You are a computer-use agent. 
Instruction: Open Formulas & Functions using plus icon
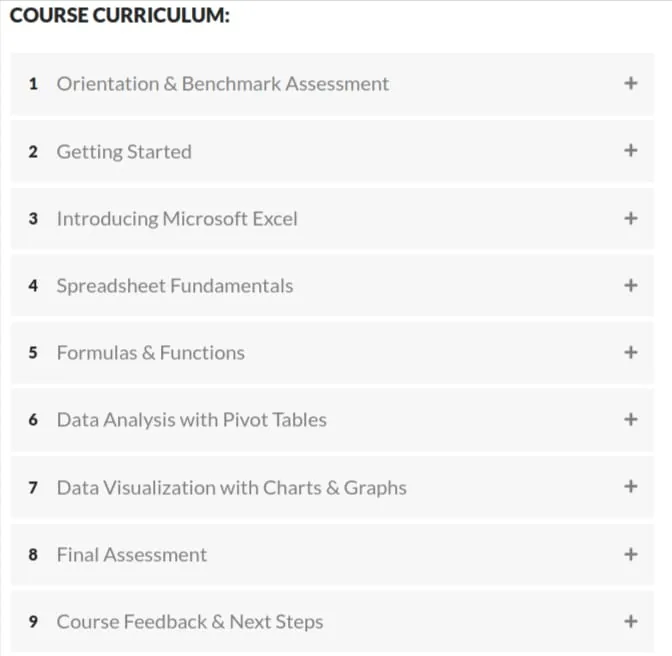(630, 353)
